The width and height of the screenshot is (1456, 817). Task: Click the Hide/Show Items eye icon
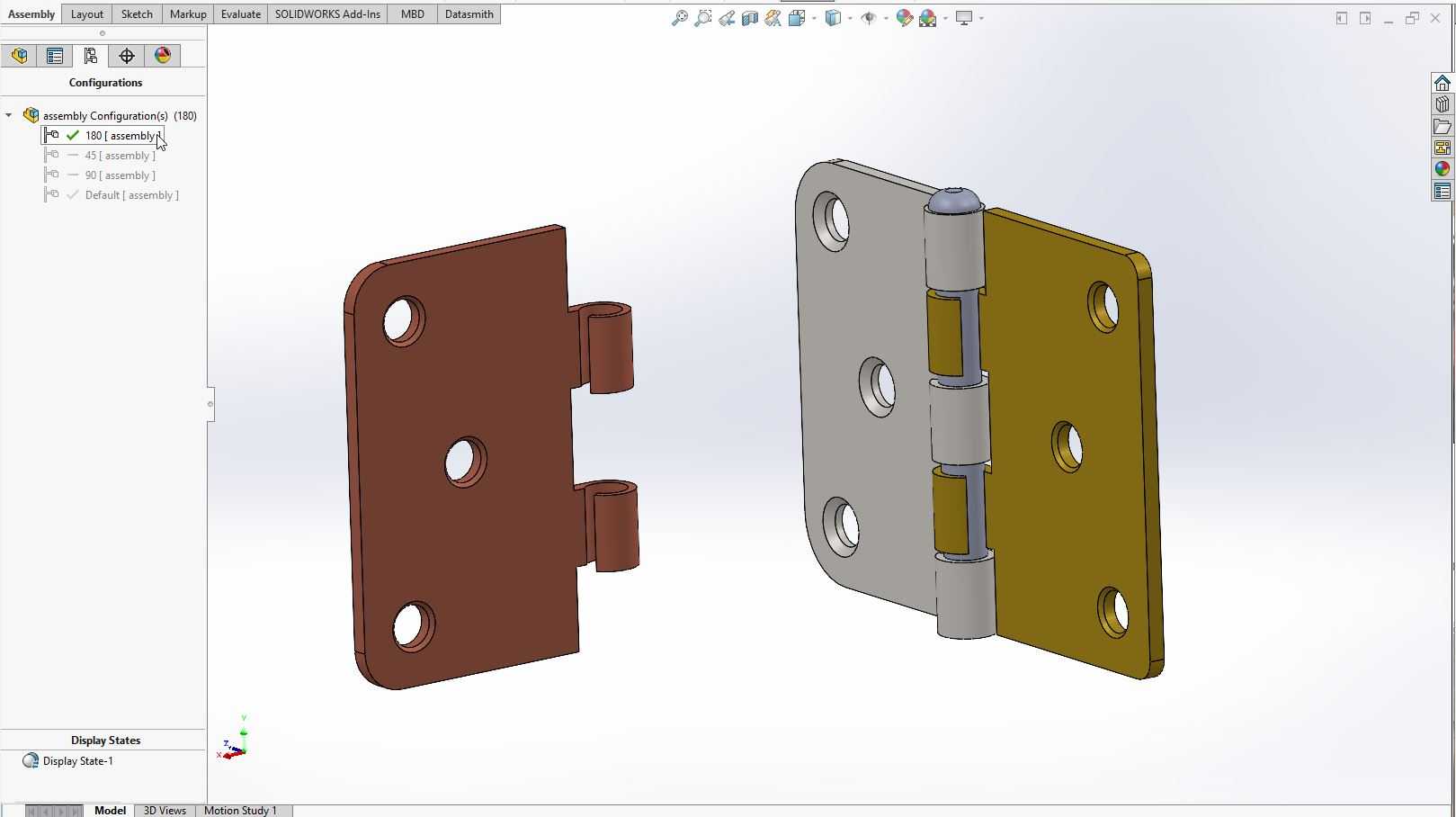[869, 18]
